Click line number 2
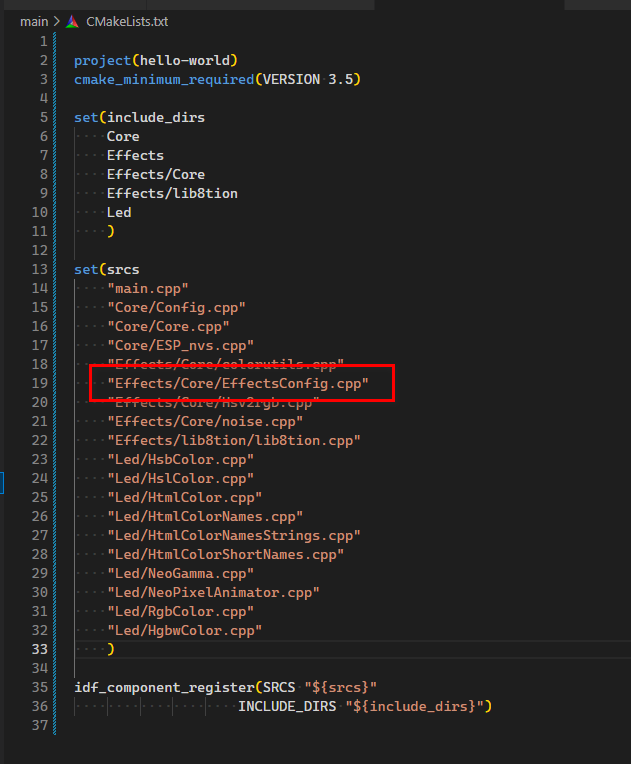 (44, 60)
